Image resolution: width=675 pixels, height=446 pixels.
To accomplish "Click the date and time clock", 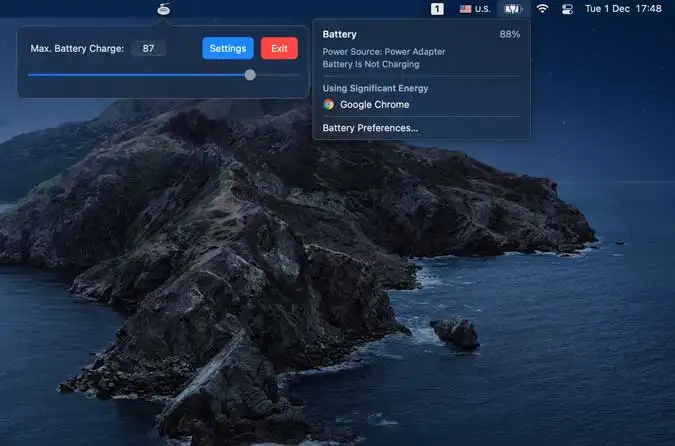I will click(x=623, y=9).
